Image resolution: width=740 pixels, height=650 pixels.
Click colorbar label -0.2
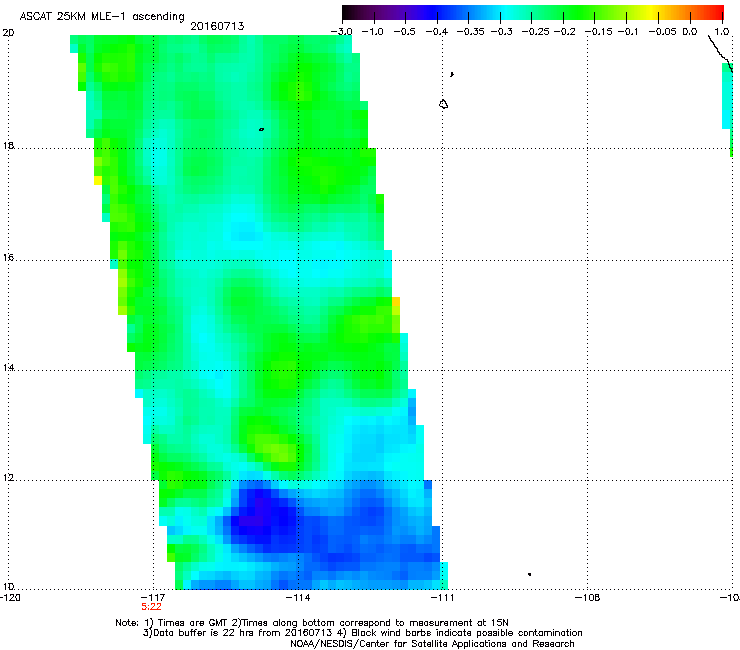[x=564, y=32]
